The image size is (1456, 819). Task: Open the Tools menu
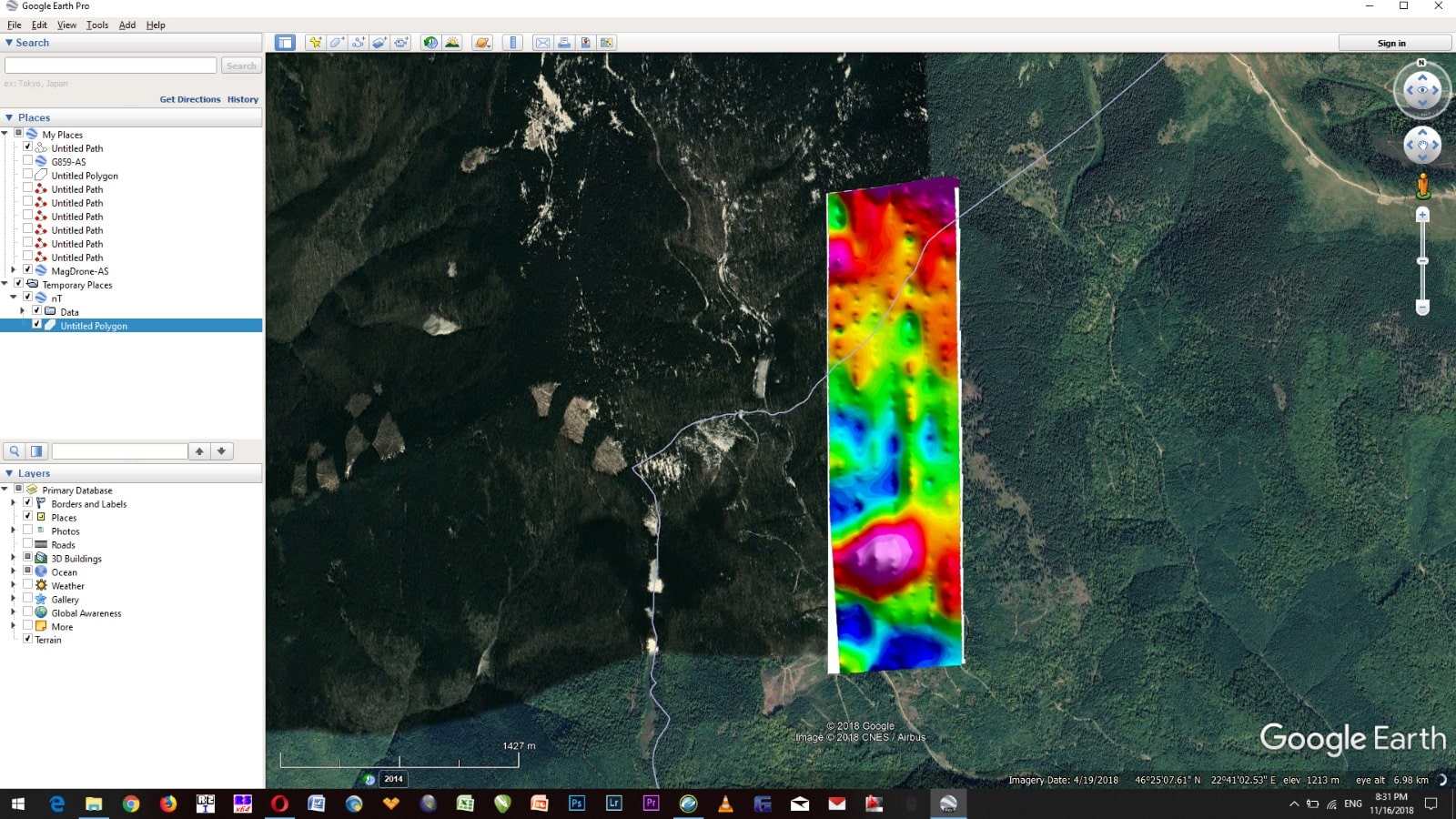tap(97, 25)
